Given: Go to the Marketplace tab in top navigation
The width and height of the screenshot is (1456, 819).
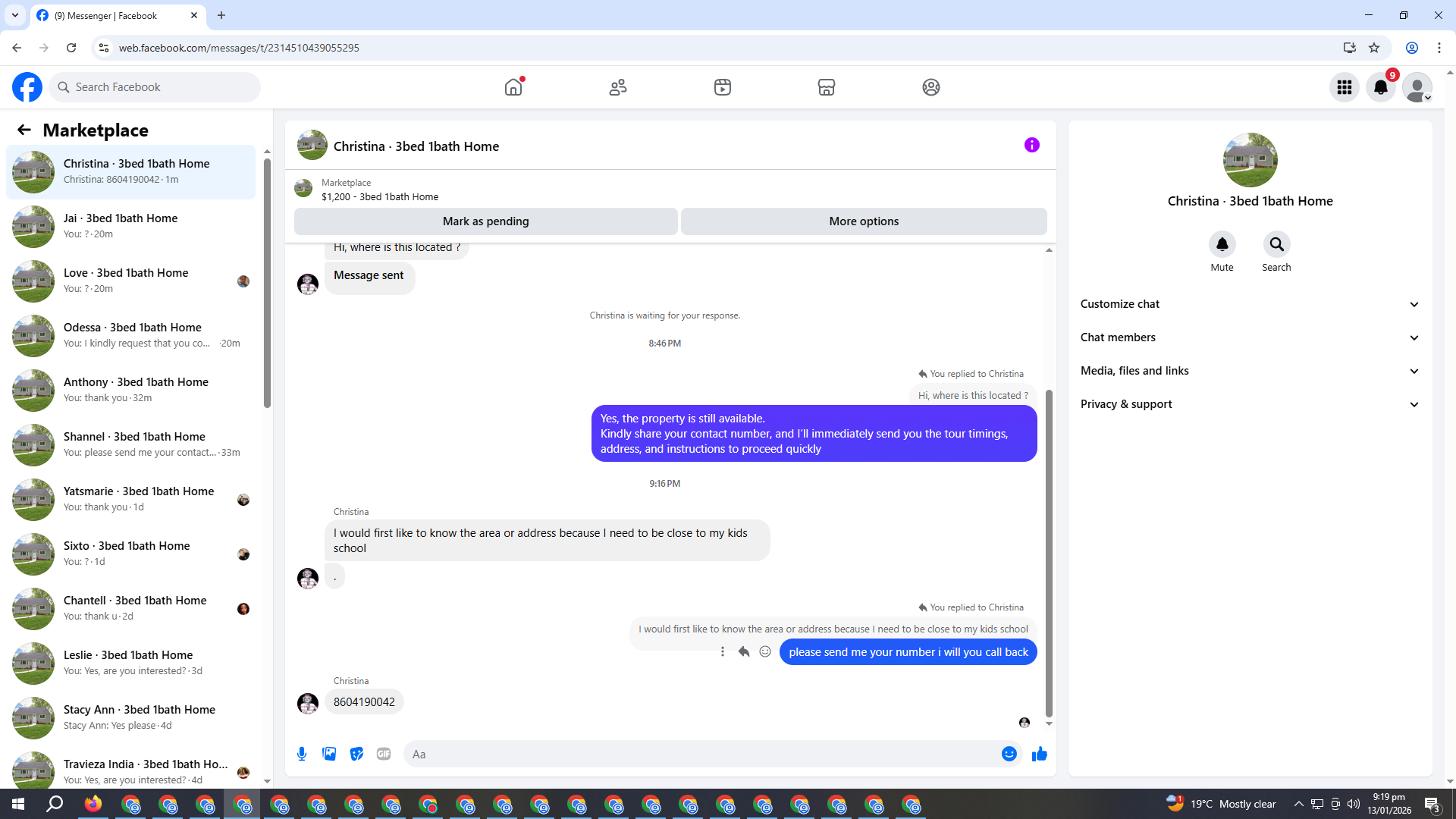Looking at the screenshot, I should coord(826,87).
